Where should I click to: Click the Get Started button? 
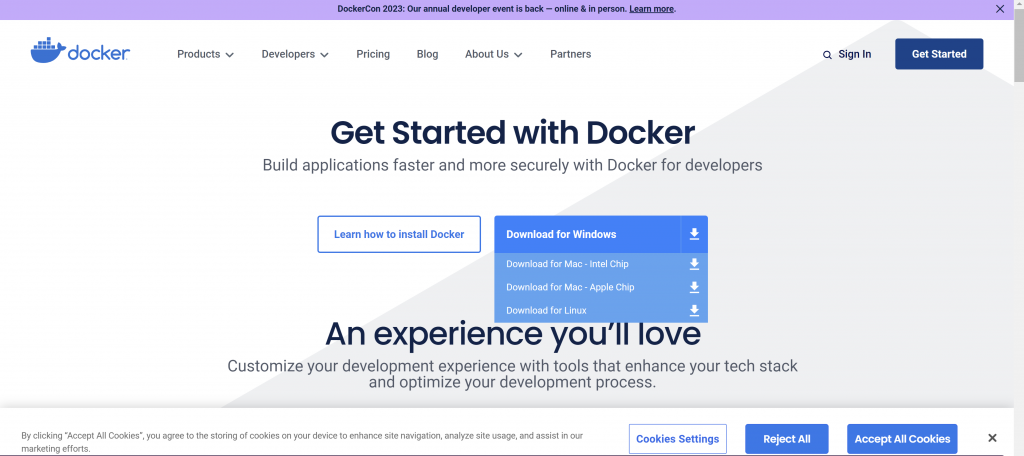(938, 54)
